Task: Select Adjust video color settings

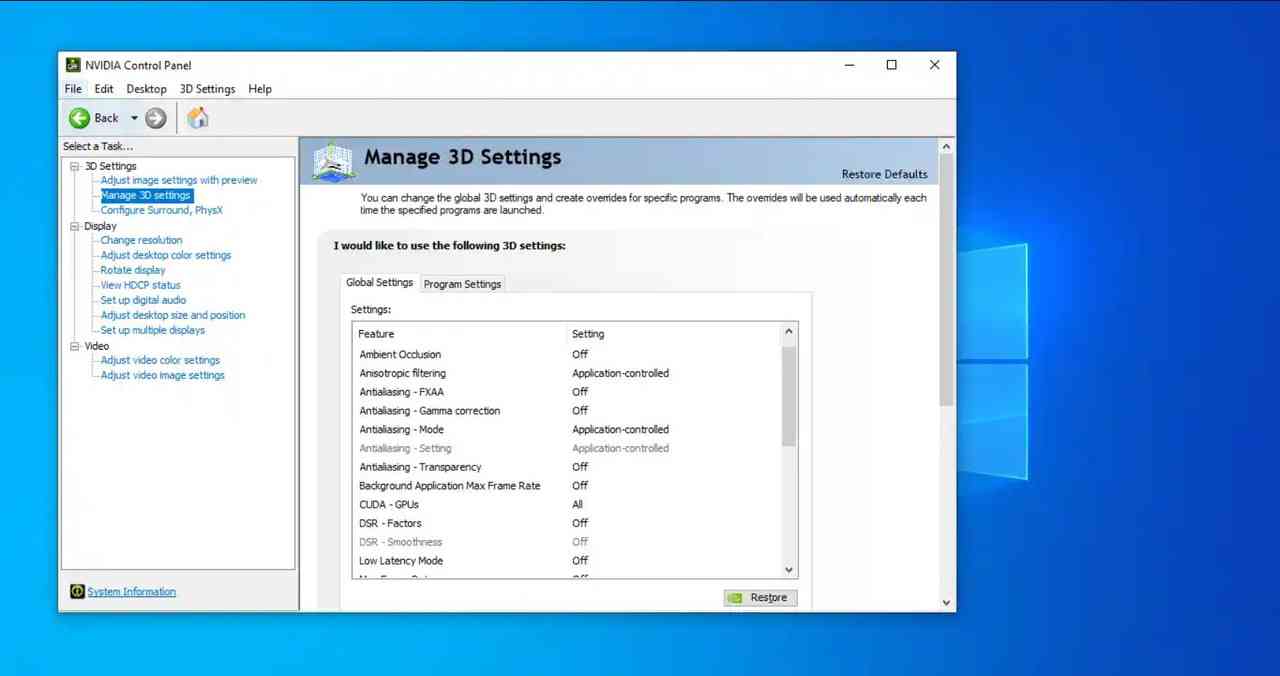Action: click(160, 360)
